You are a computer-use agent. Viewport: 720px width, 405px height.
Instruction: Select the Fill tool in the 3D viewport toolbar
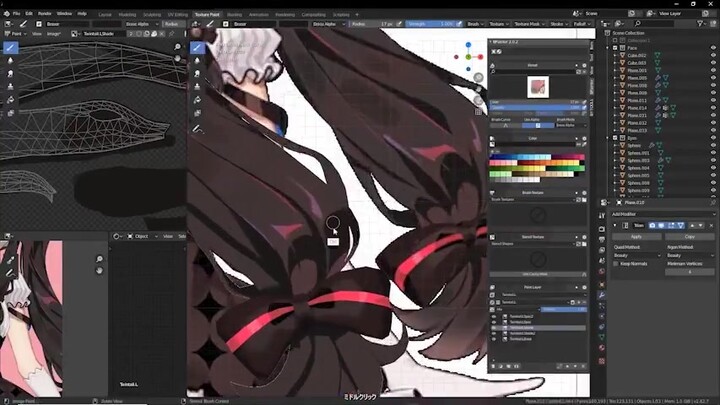pyautogui.click(x=197, y=100)
